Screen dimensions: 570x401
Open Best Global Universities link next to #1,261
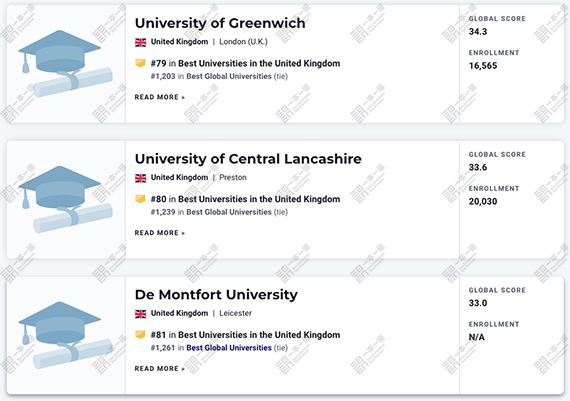[229, 348]
